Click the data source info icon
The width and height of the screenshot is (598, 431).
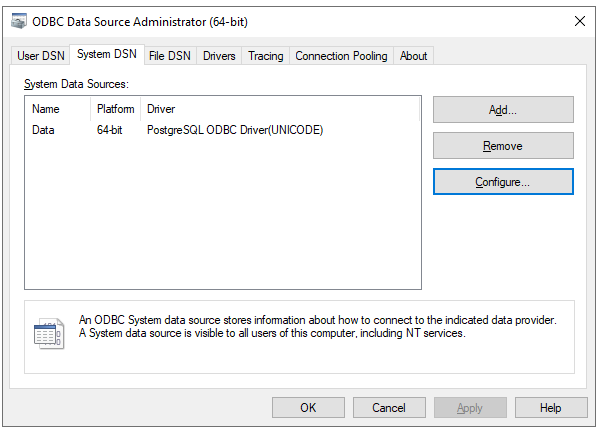coord(49,333)
